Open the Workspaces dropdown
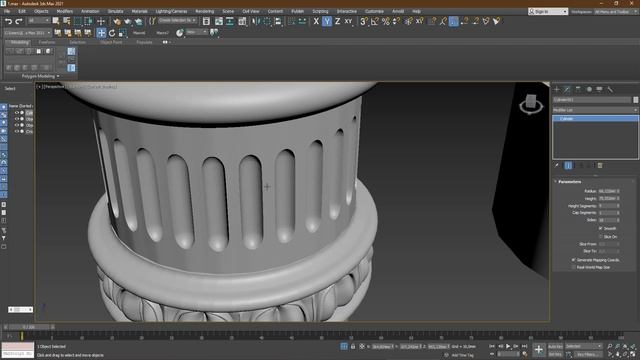This screenshot has height=360, width=640. [x=616, y=11]
